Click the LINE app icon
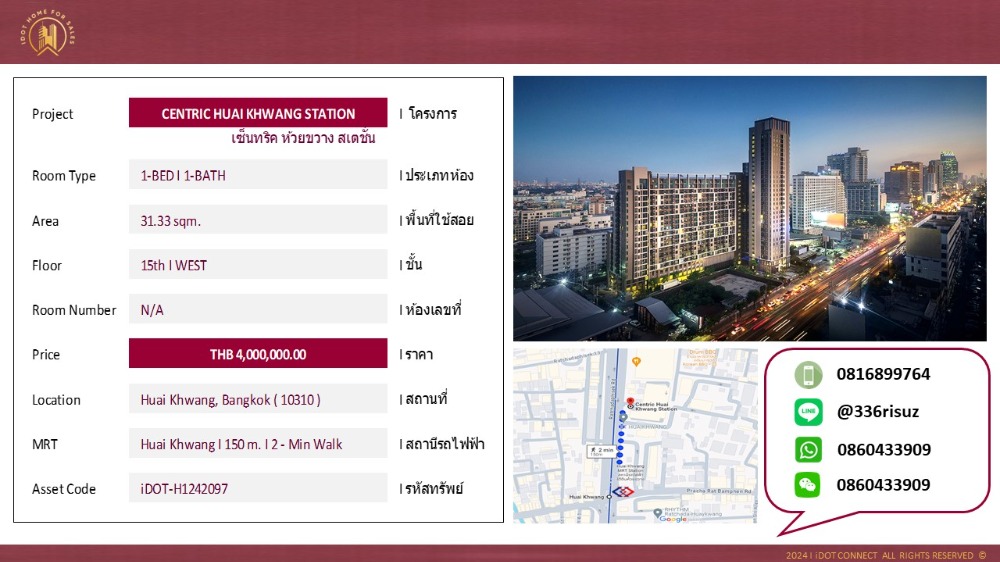This screenshot has height=562, width=1000. coord(808,412)
